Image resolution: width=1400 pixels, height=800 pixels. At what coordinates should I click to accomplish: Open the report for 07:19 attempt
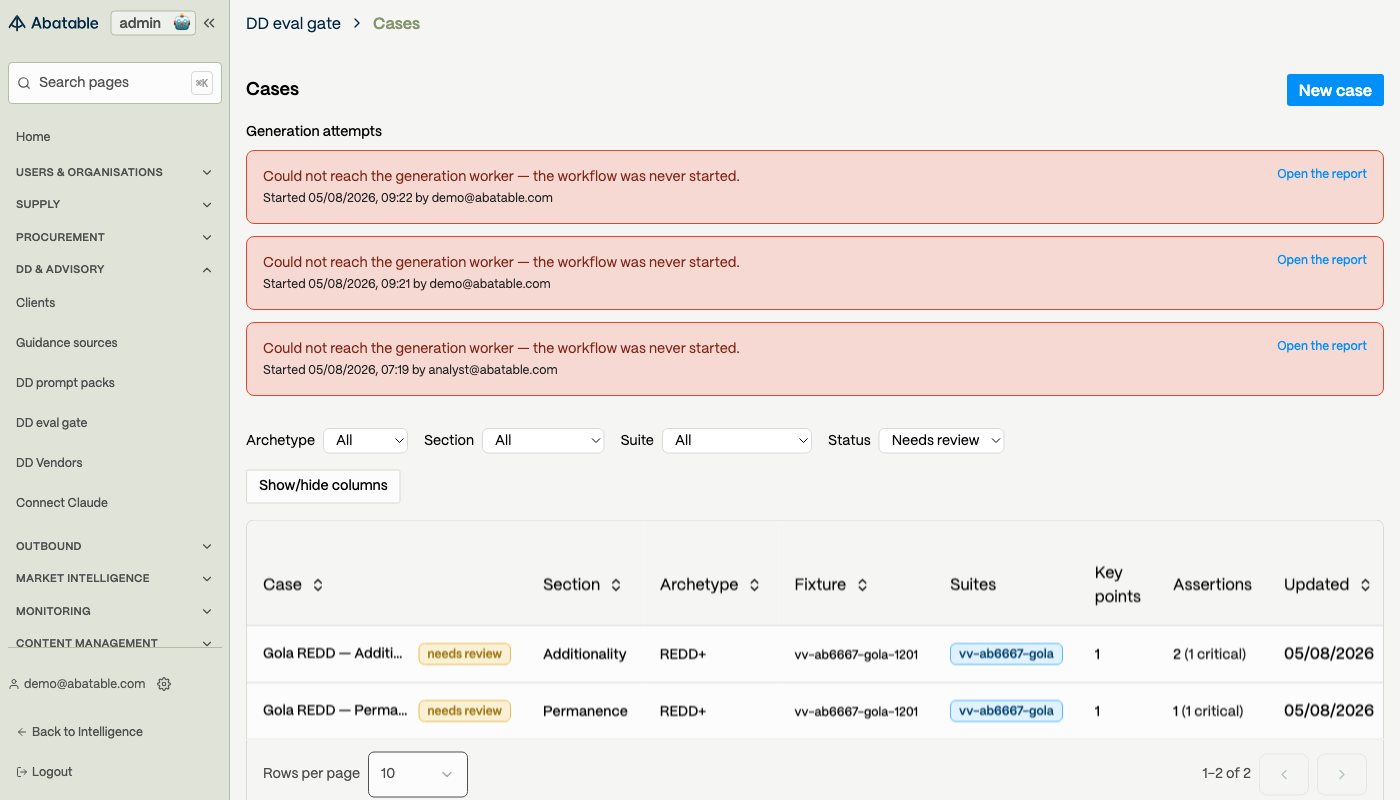(1322, 346)
